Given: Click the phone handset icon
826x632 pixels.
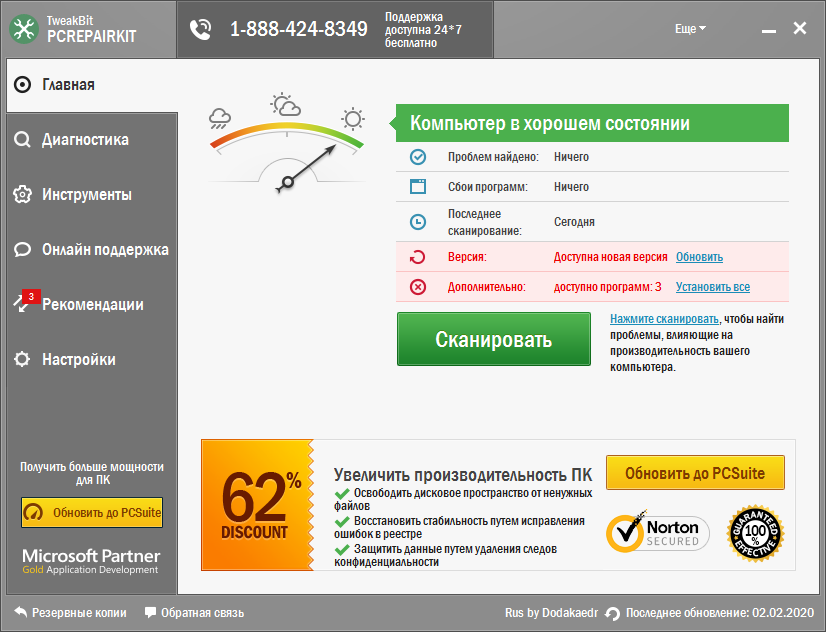Looking at the screenshot, I should 201,29.
